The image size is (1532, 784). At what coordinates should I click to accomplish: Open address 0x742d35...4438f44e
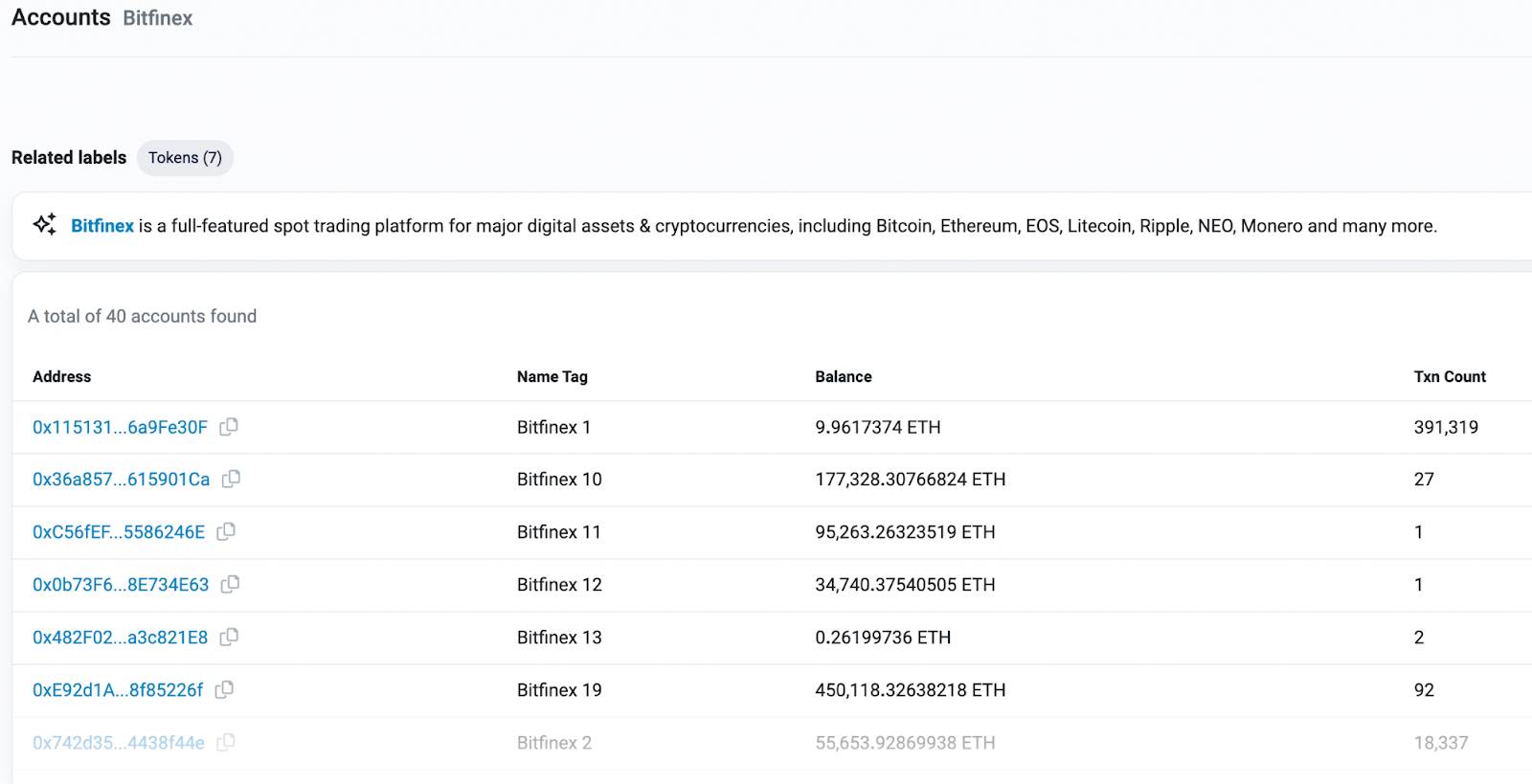tap(119, 742)
